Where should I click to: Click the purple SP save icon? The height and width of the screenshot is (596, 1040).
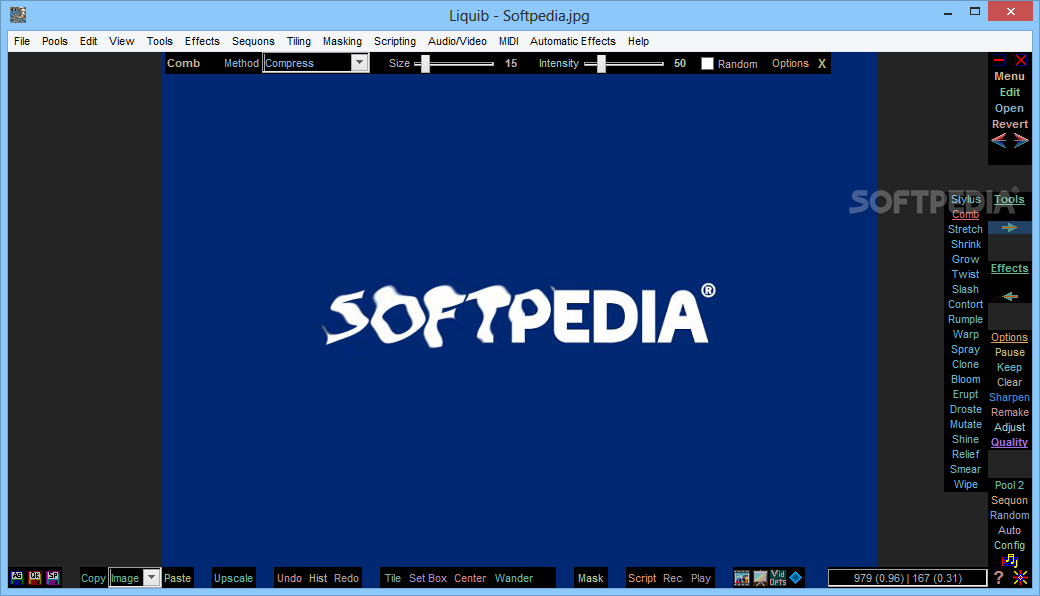[53, 577]
